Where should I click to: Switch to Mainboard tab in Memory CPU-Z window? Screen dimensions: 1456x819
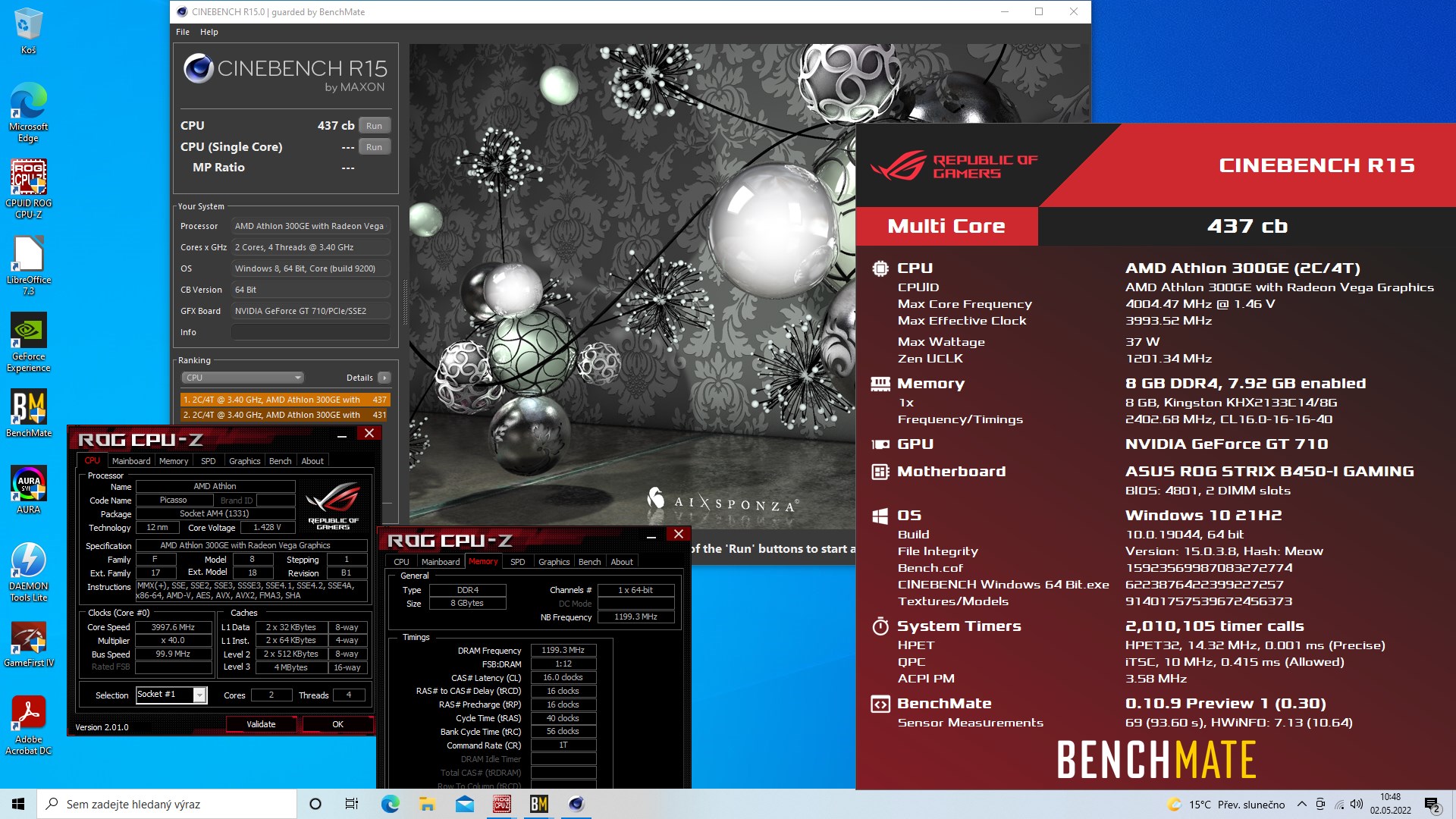441,562
